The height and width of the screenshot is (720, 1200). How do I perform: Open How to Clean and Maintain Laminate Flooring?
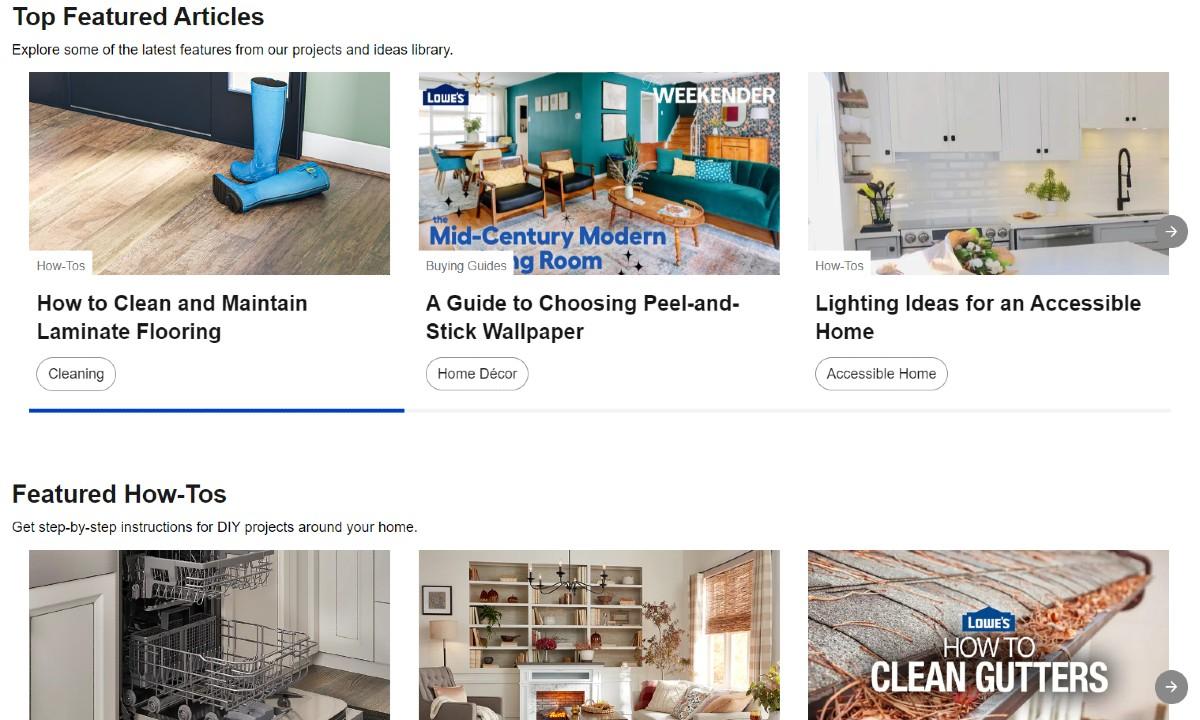[172, 317]
